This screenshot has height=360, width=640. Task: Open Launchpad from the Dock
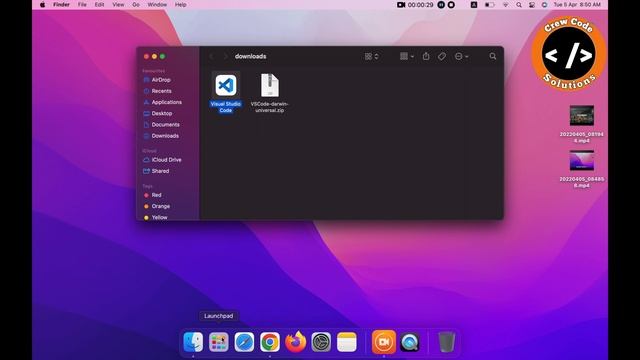(x=219, y=342)
